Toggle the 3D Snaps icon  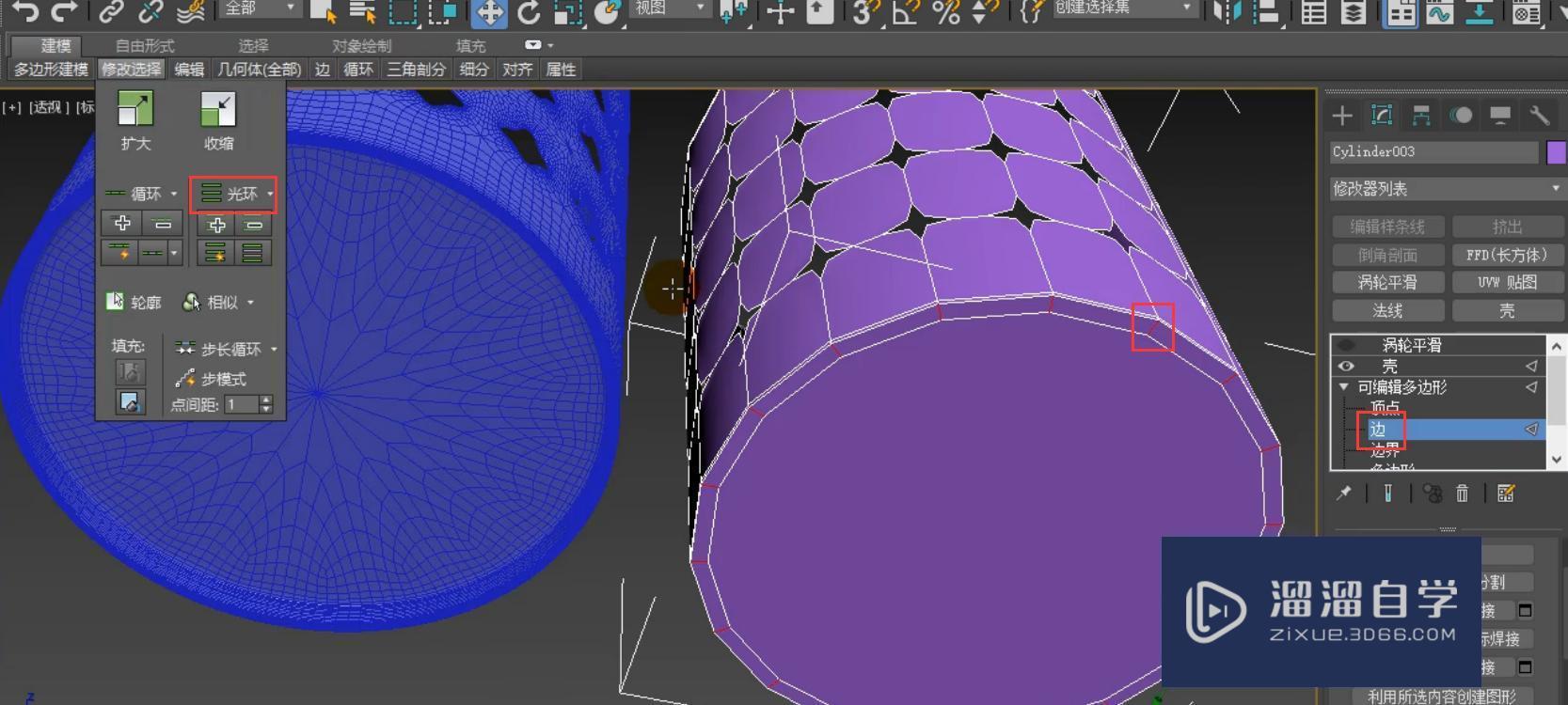click(x=865, y=11)
